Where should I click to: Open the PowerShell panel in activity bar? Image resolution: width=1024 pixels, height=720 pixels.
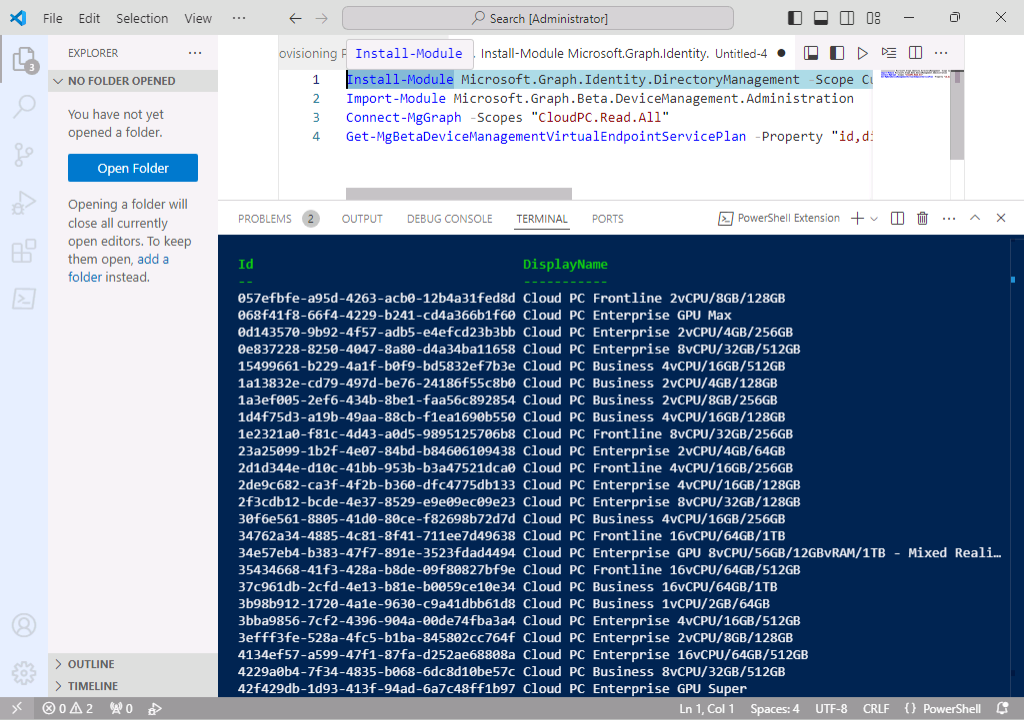24,299
